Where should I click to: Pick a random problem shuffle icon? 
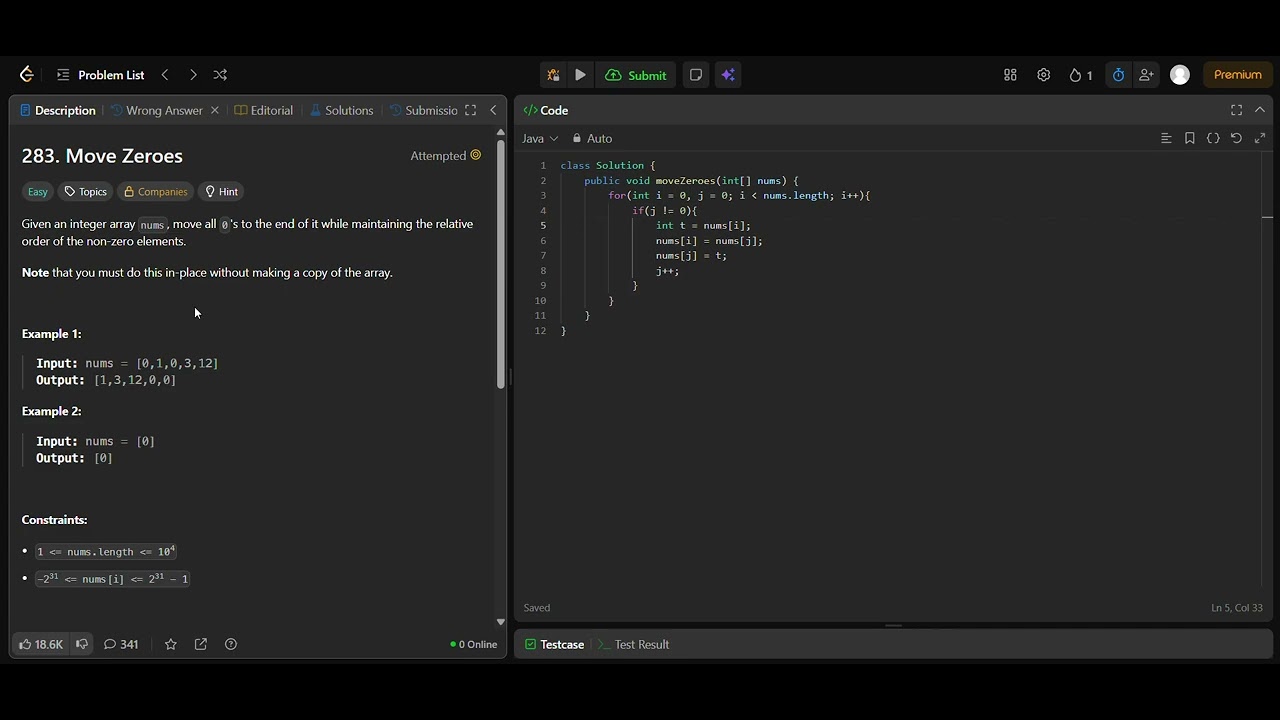220,75
